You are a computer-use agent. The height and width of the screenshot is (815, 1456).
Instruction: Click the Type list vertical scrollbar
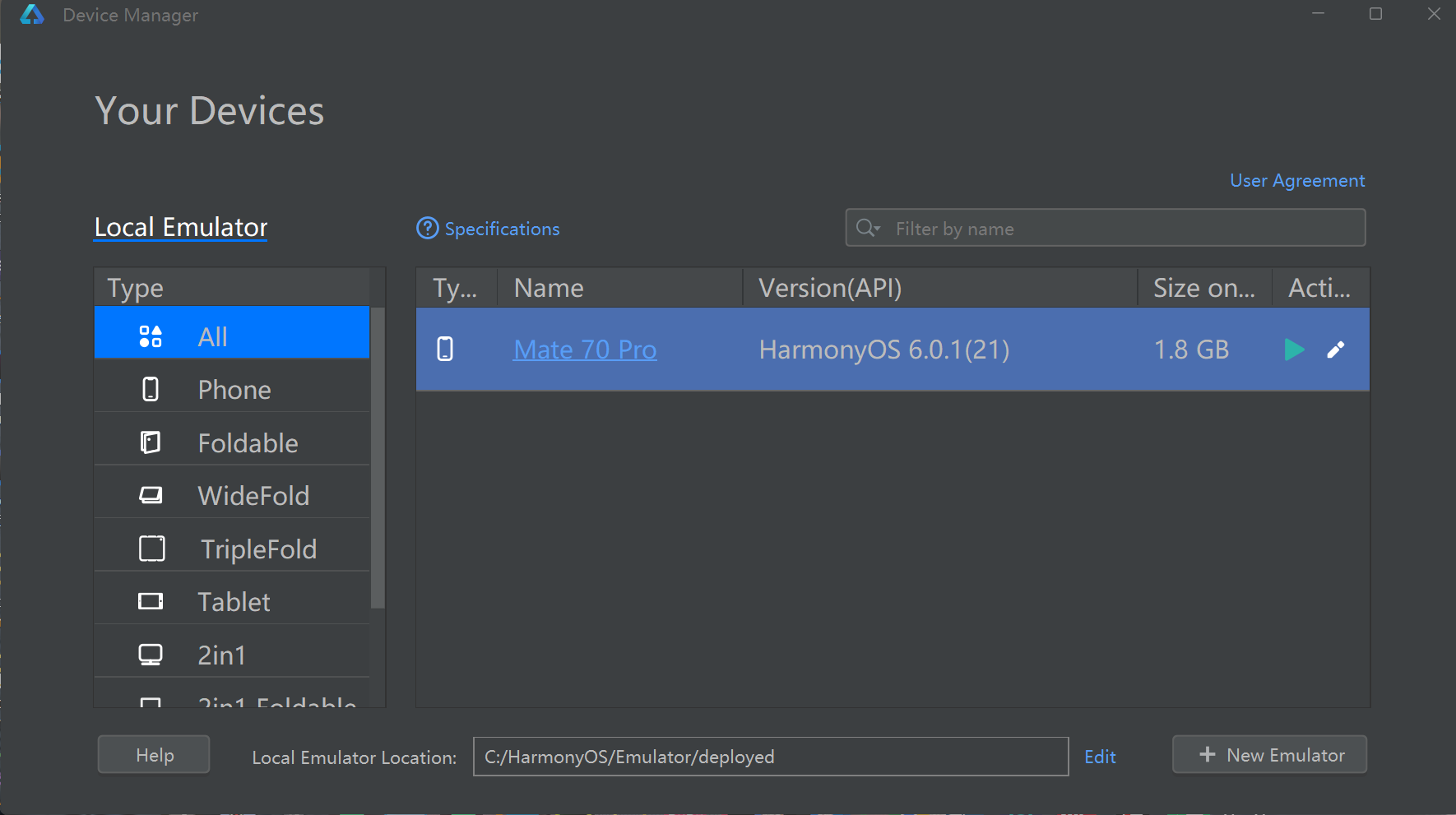pos(378,458)
